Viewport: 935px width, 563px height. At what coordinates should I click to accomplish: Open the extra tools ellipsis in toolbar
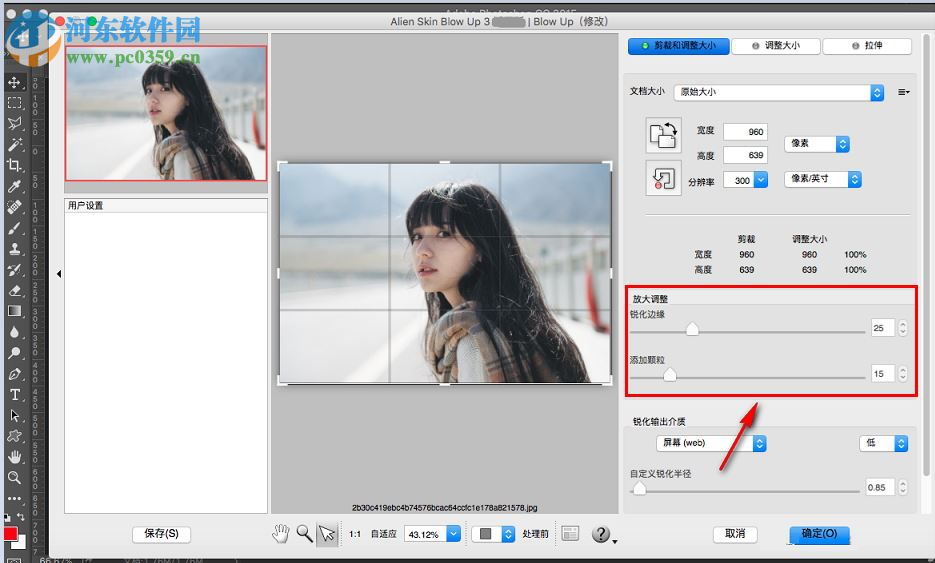click(14, 498)
